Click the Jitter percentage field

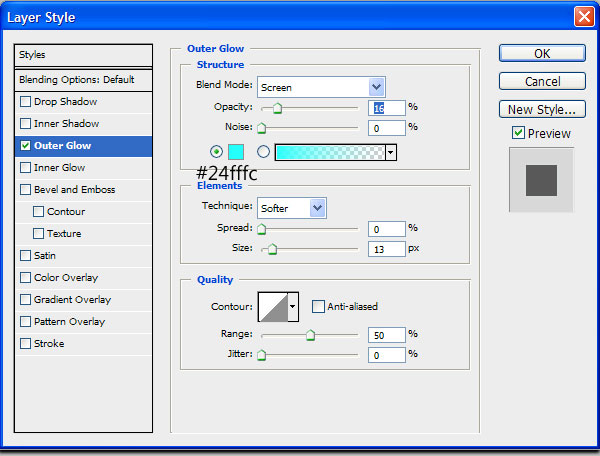coord(386,355)
